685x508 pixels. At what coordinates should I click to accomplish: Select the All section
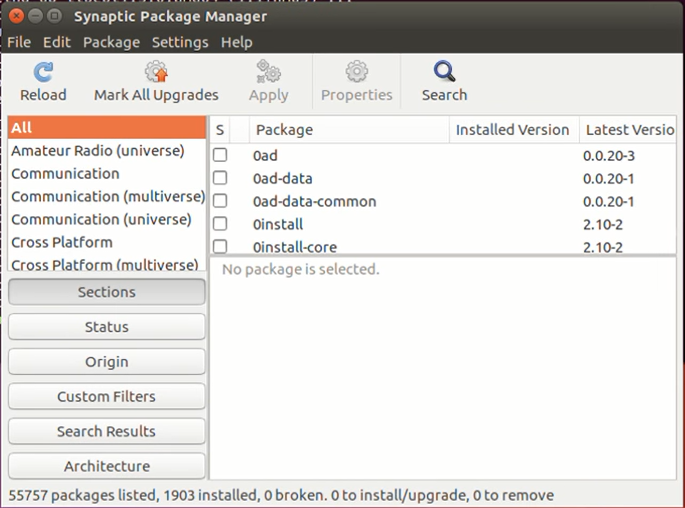(107, 128)
